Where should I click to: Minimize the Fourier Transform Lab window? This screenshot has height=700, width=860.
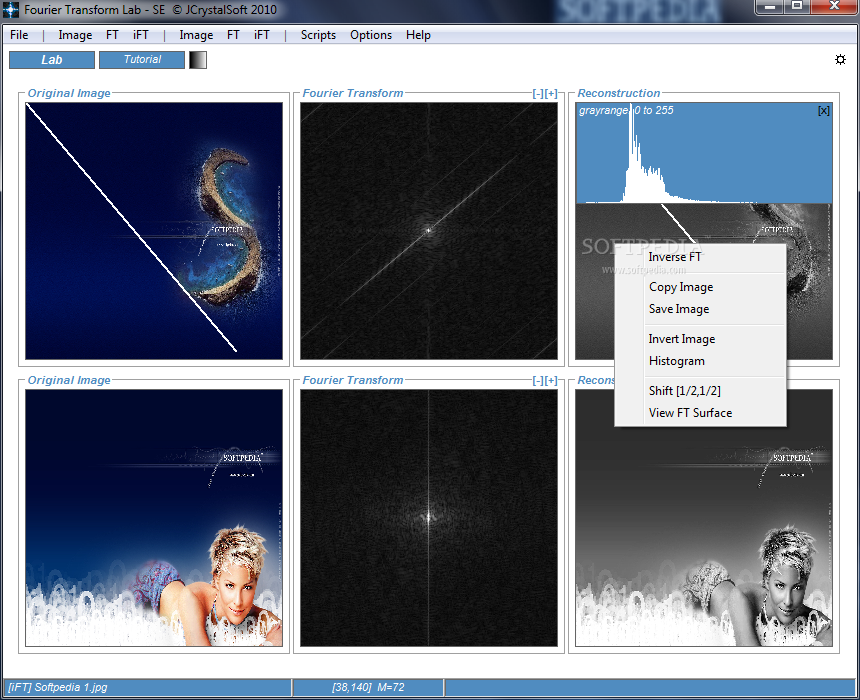(770, 7)
